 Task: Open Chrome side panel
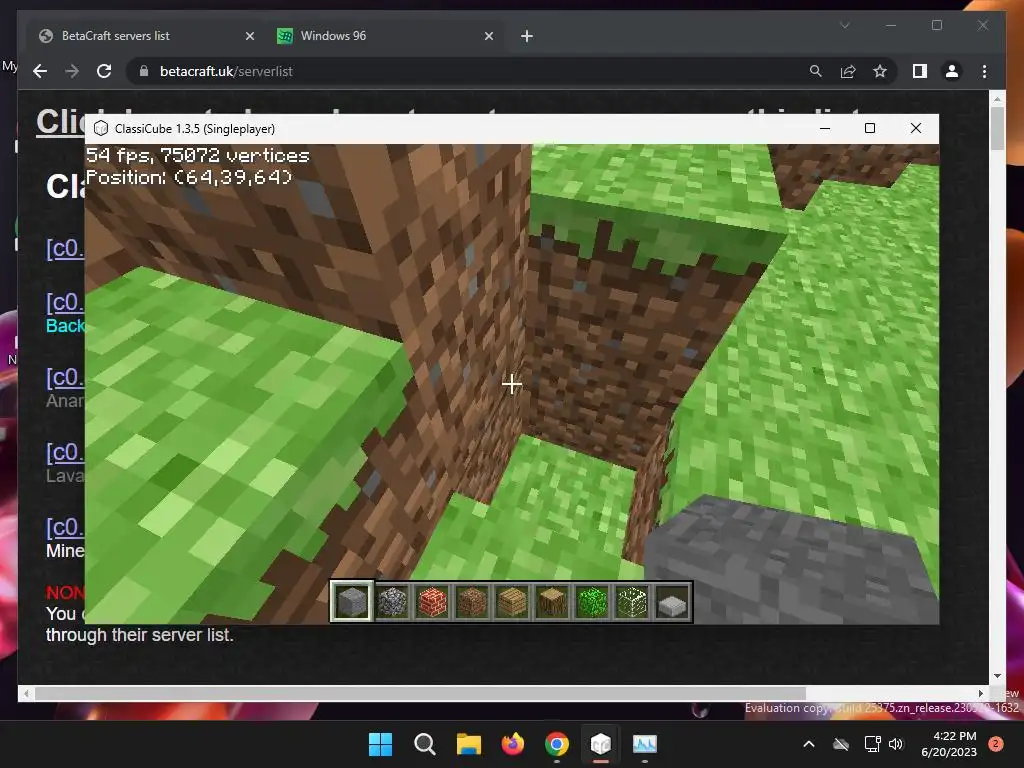point(920,71)
